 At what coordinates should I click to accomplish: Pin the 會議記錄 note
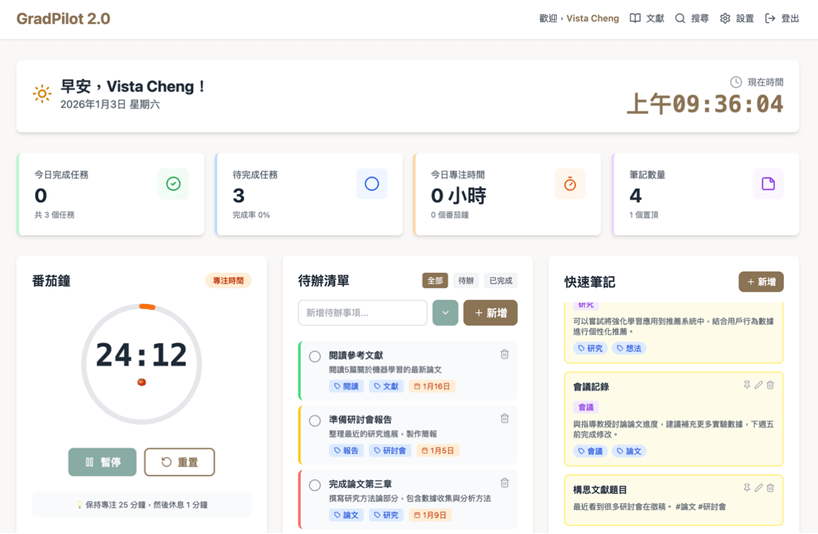point(747,385)
